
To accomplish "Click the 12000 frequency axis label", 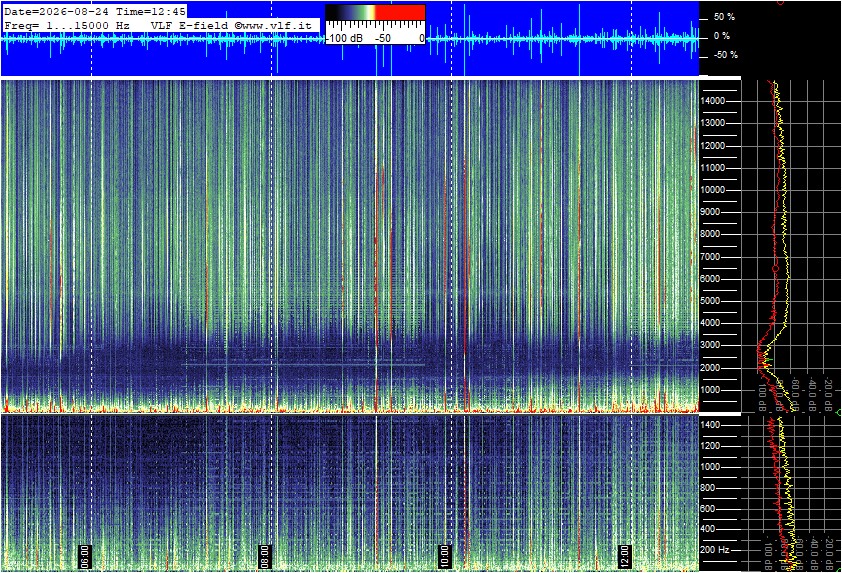I will point(713,146).
